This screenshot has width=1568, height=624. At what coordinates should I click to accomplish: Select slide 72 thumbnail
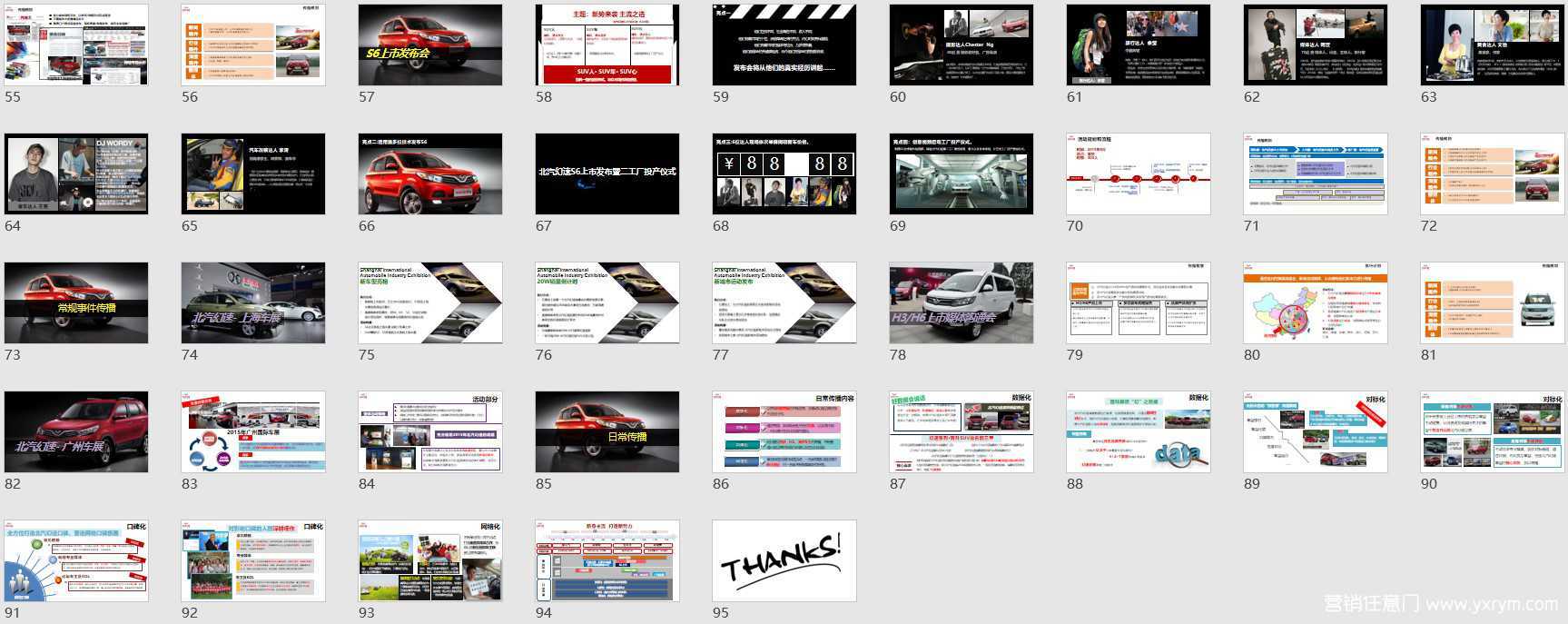(x=1493, y=173)
